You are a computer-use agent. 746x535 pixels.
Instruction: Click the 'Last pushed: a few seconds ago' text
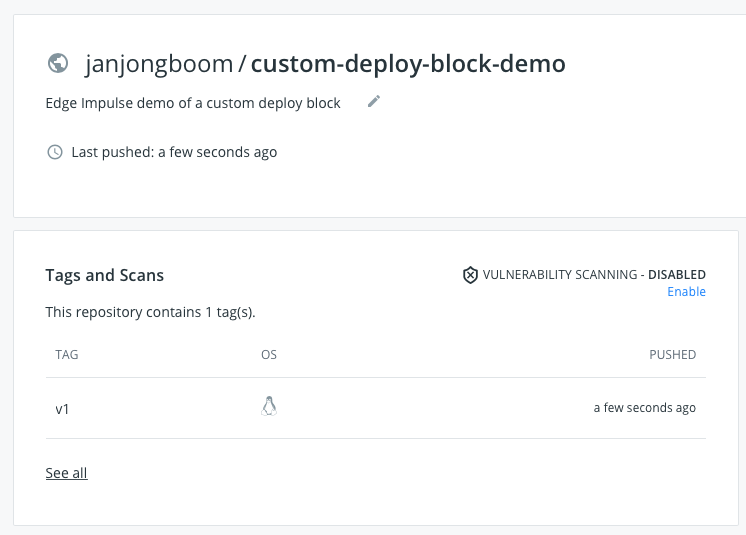click(174, 152)
